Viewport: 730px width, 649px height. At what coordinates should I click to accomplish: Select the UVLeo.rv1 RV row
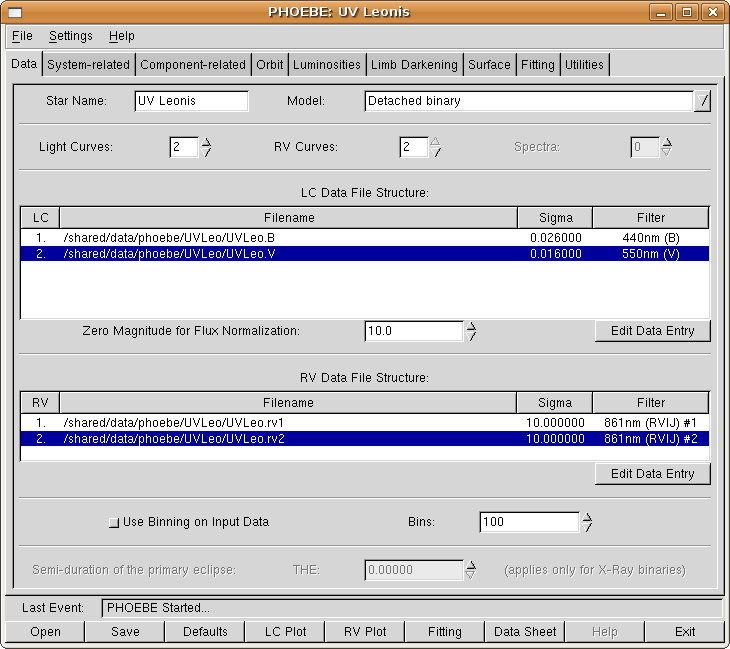365,422
